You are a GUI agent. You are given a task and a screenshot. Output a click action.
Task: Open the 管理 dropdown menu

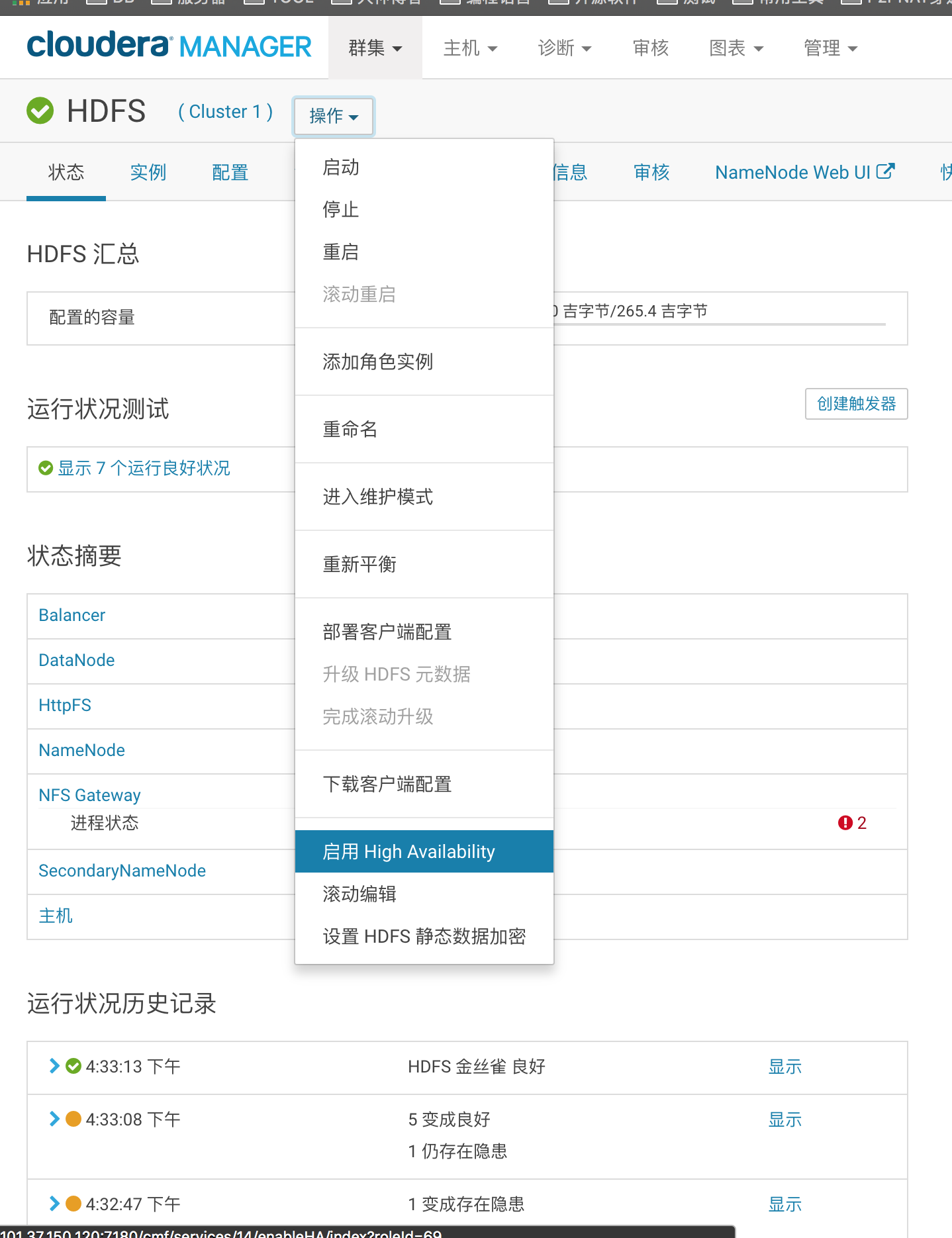coord(831,48)
